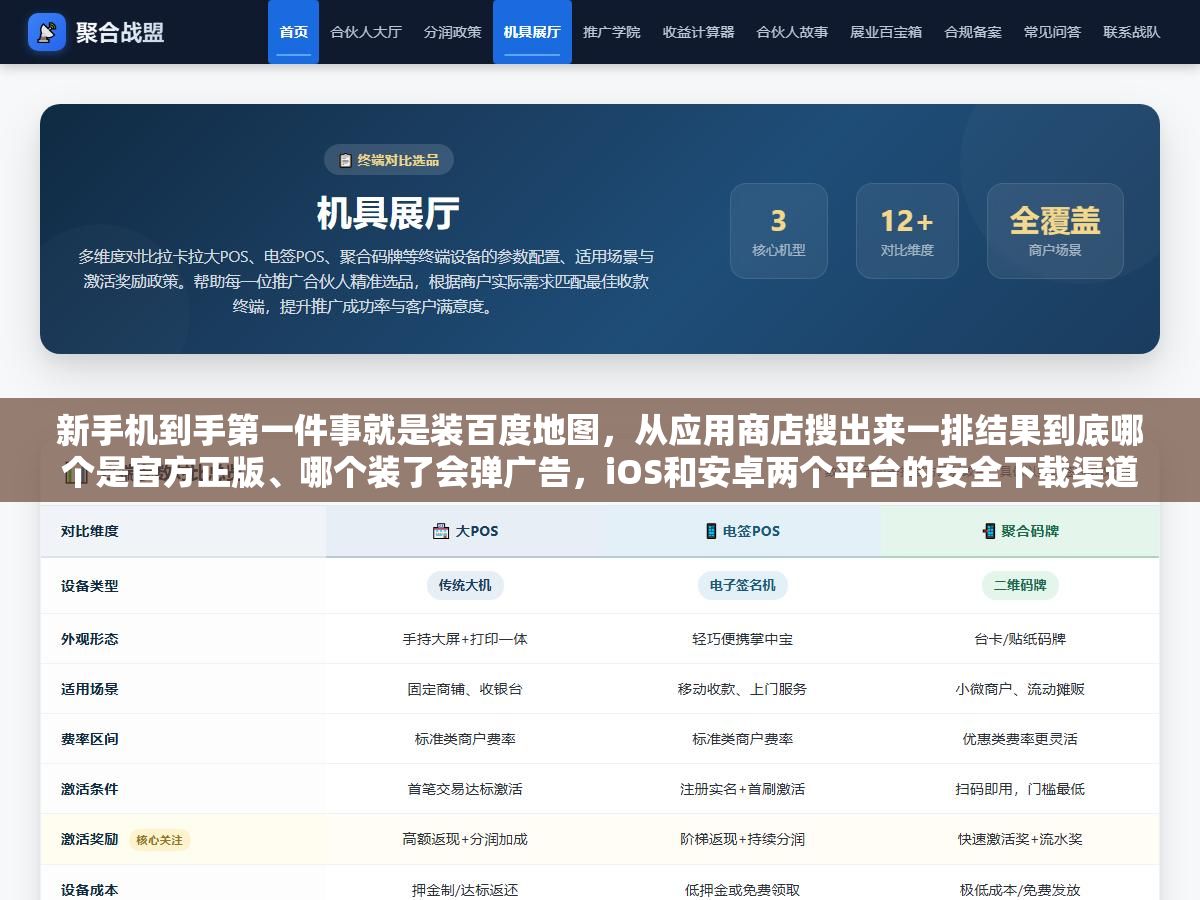Click the 核心关注 badge
This screenshot has width=1200, height=900.
tap(159, 840)
